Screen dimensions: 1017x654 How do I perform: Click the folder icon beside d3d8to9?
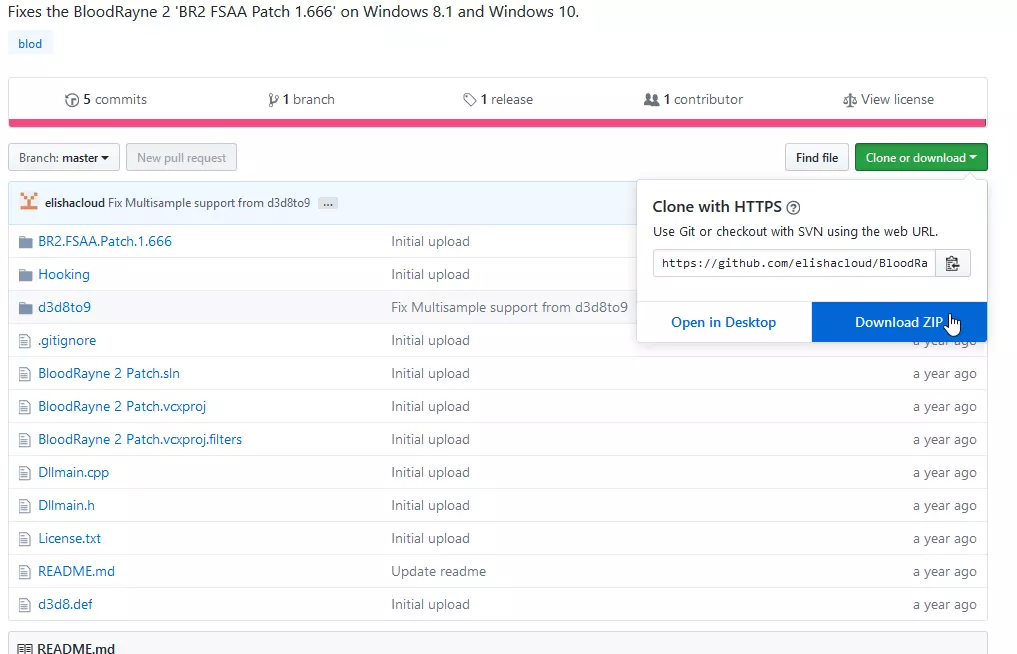(25, 308)
